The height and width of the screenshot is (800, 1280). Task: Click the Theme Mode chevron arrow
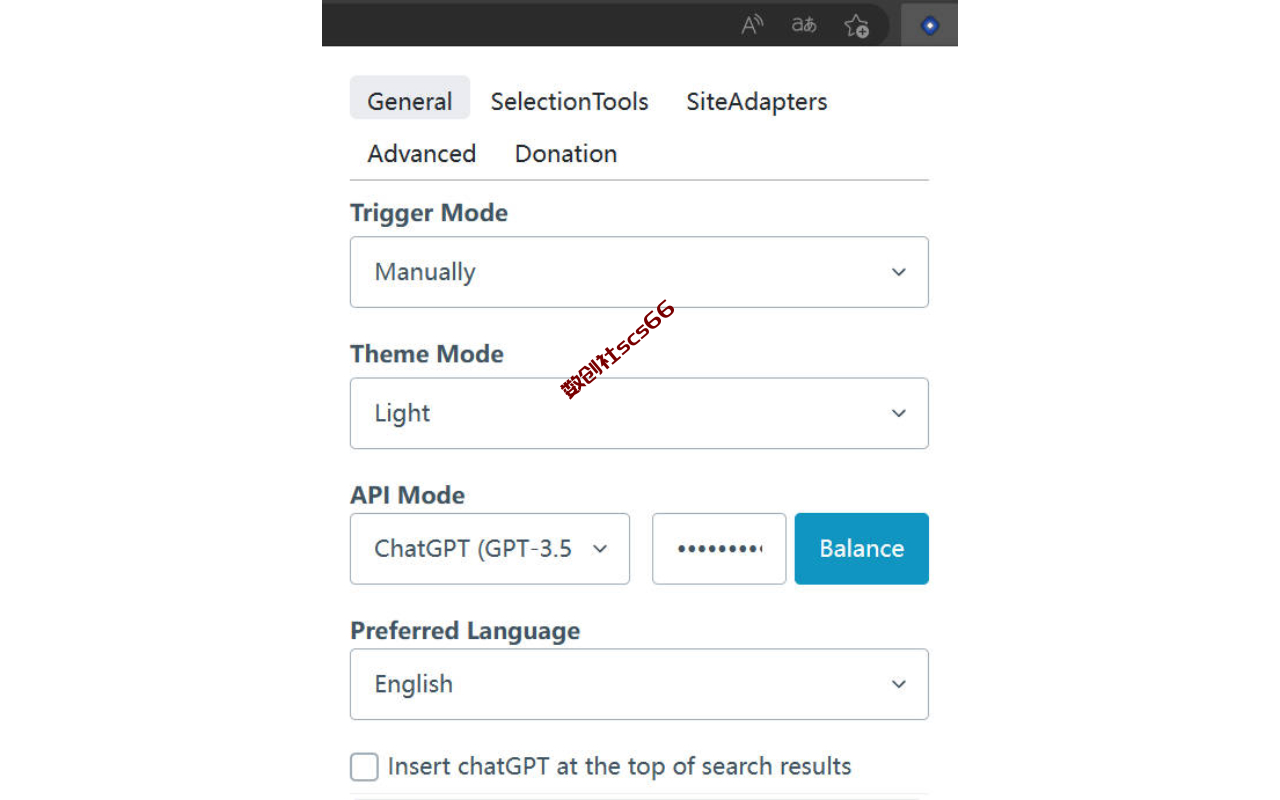point(899,413)
